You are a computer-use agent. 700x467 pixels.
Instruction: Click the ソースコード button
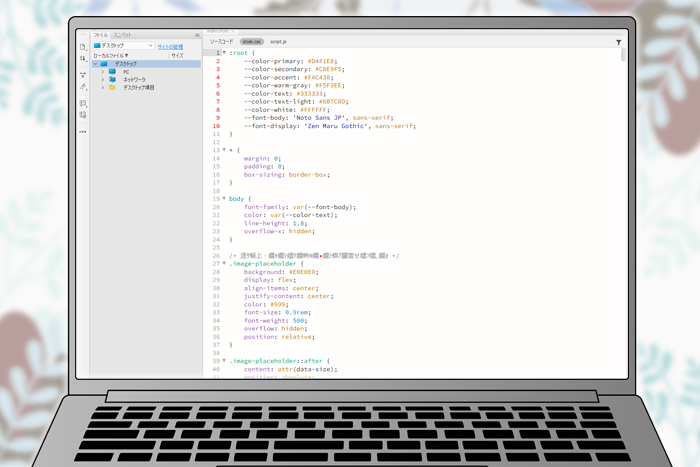click(x=222, y=42)
